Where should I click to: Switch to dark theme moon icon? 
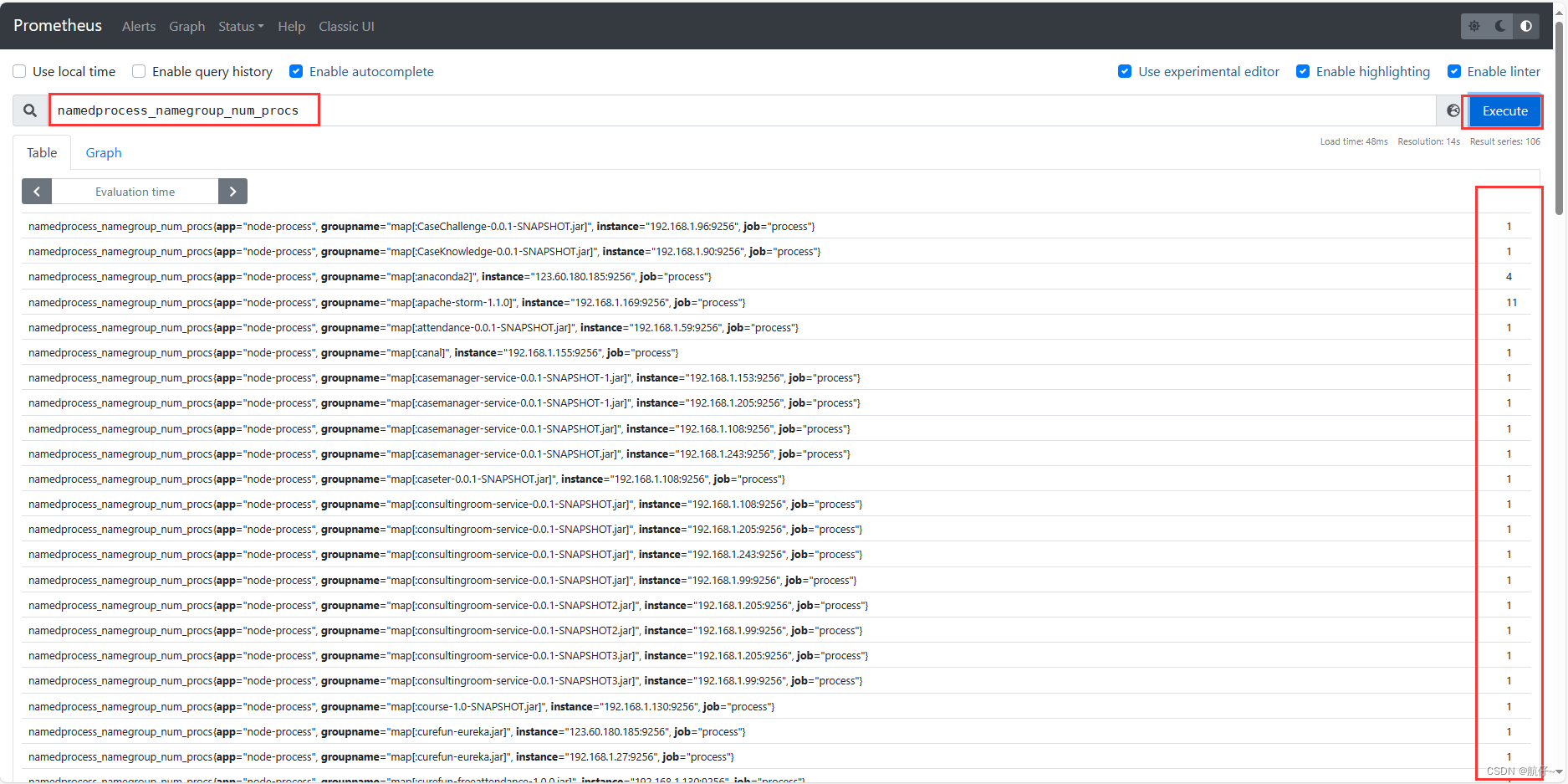click(x=1499, y=26)
